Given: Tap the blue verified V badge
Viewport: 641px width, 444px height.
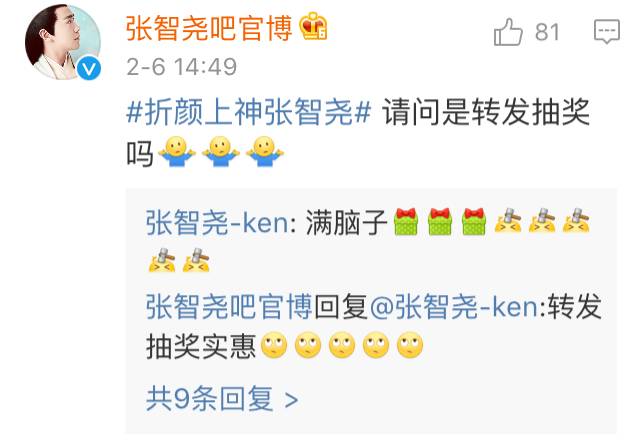Looking at the screenshot, I should pos(89,68).
